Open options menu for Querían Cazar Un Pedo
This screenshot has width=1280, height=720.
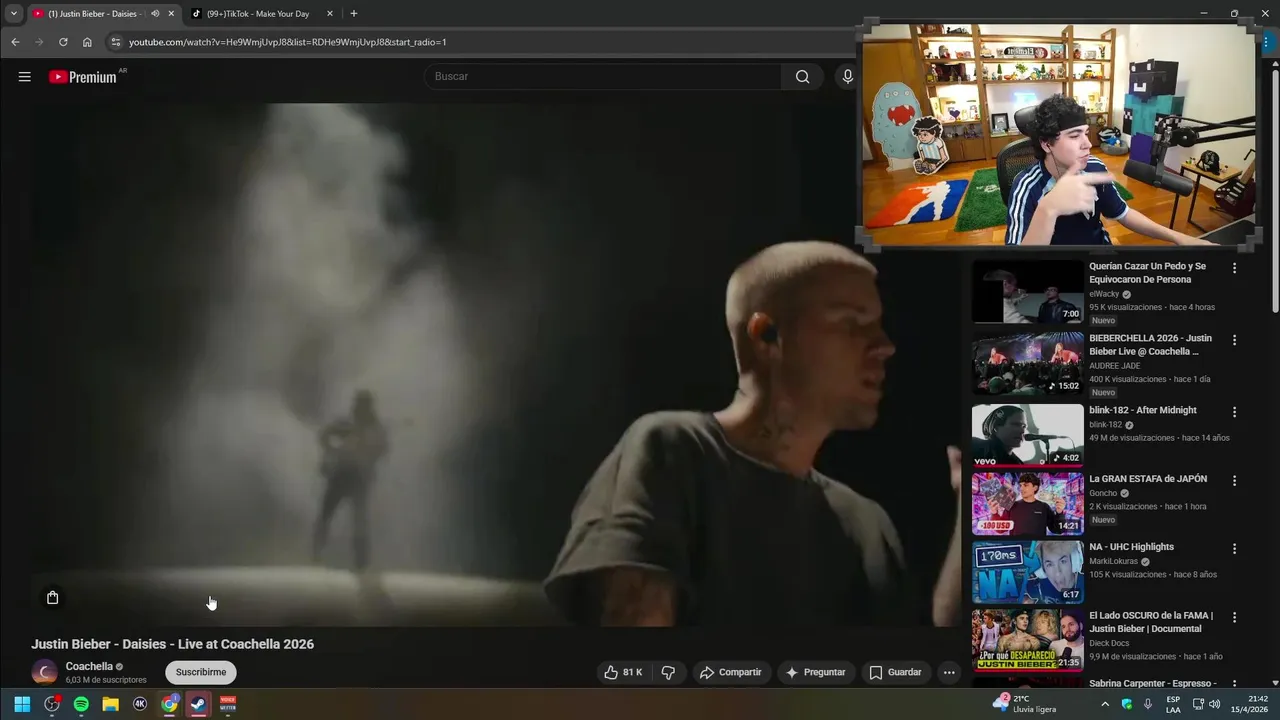click(1234, 268)
